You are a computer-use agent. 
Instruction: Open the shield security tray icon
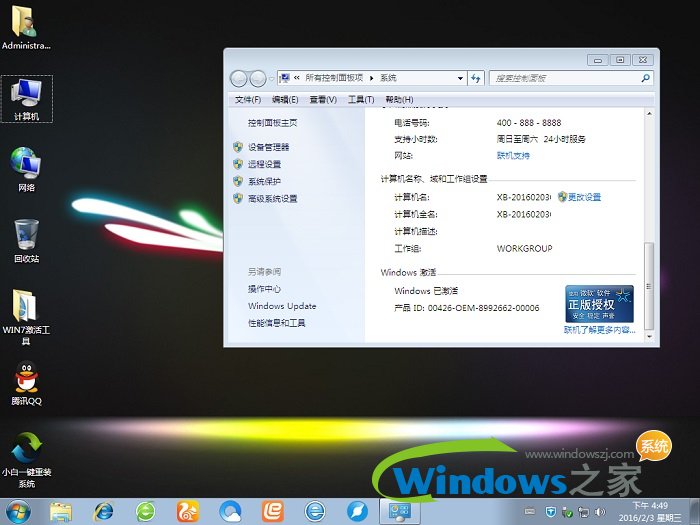click(x=551, y=512)
